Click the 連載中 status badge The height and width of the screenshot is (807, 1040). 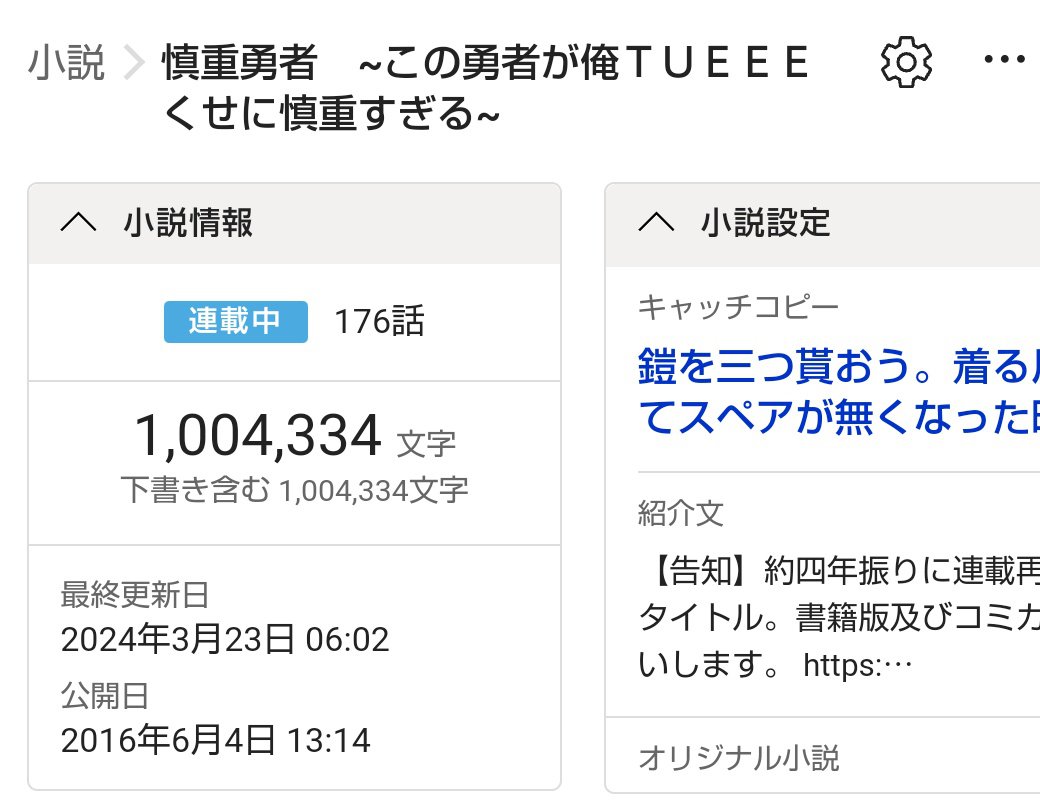coord(236,321)
